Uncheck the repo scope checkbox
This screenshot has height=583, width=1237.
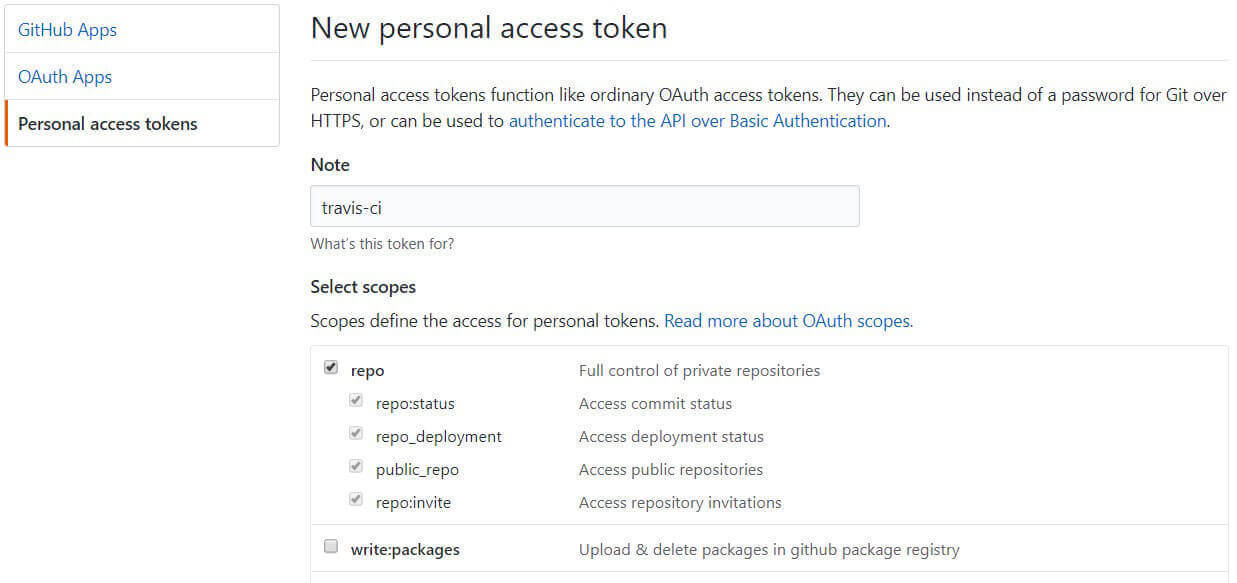pos(331,367)
